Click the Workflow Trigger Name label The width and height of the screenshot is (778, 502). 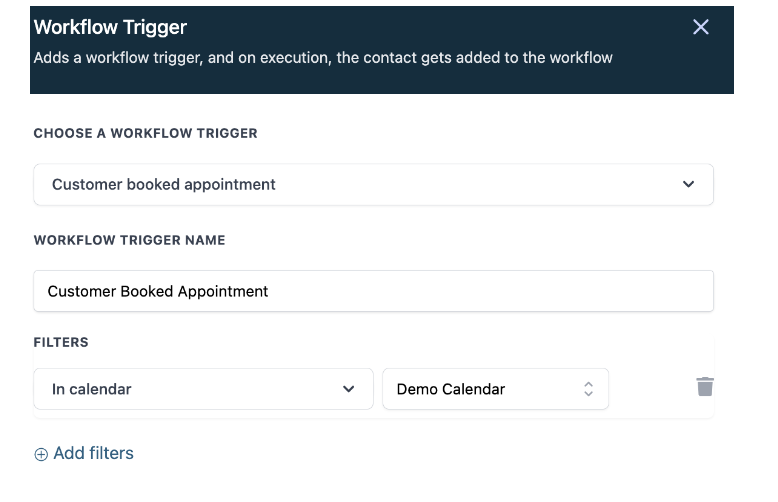(x=129, y=240)
